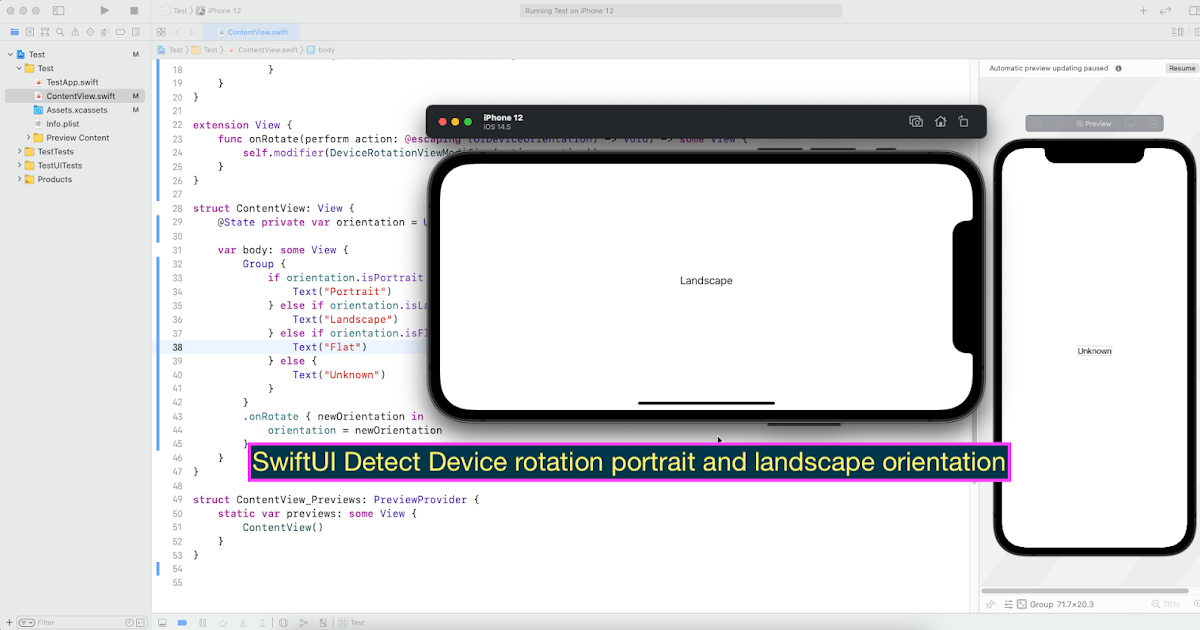The image size is (1200, 630).
Task: Toggle breakpoints in the debug bar
Action: click(x=182, y=621)
